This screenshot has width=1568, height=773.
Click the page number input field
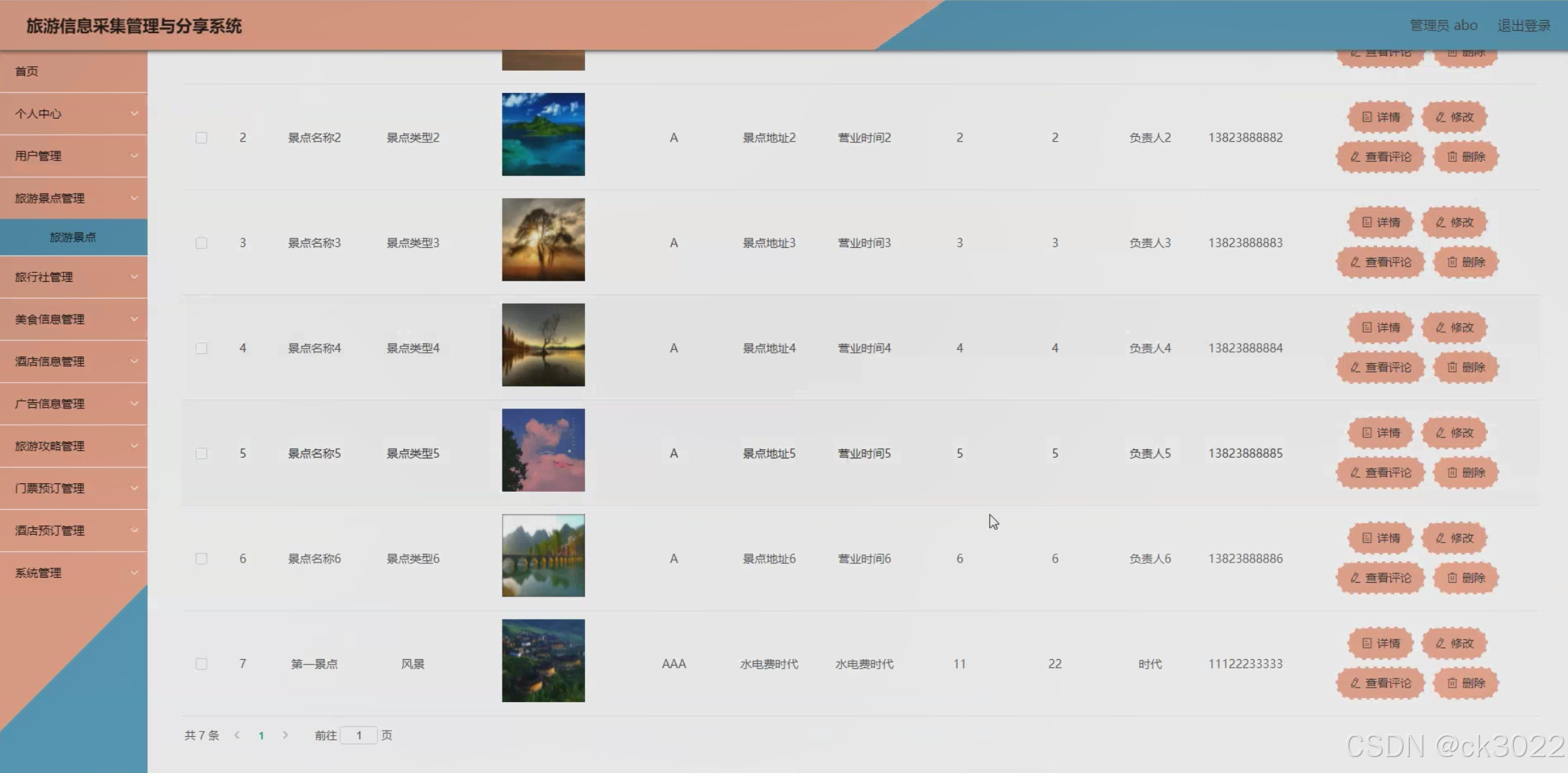tap(359, 735)
